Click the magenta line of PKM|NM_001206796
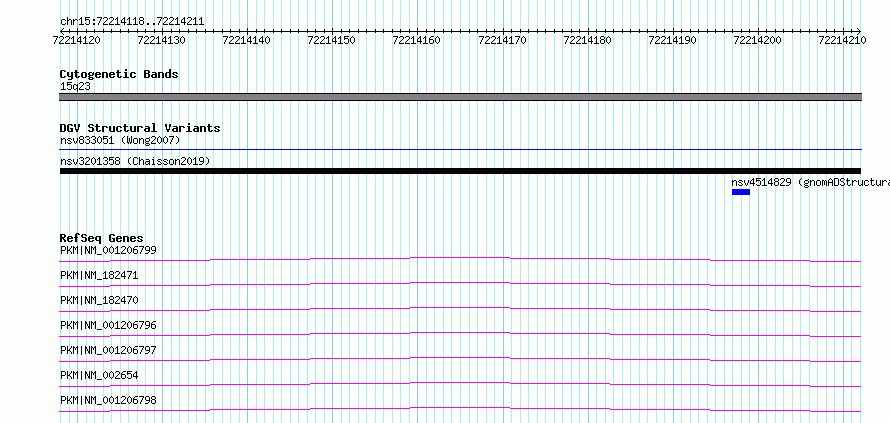Viewport: 890px width, 423px height. click(x=460, y=334)
